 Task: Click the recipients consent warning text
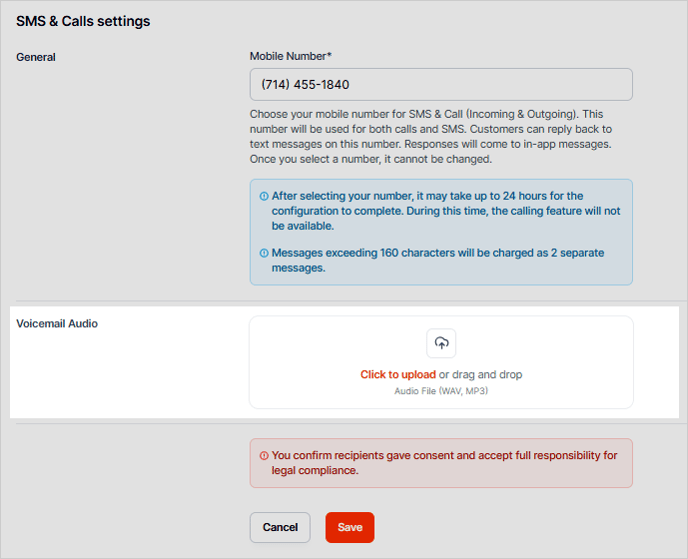(444, 463)
